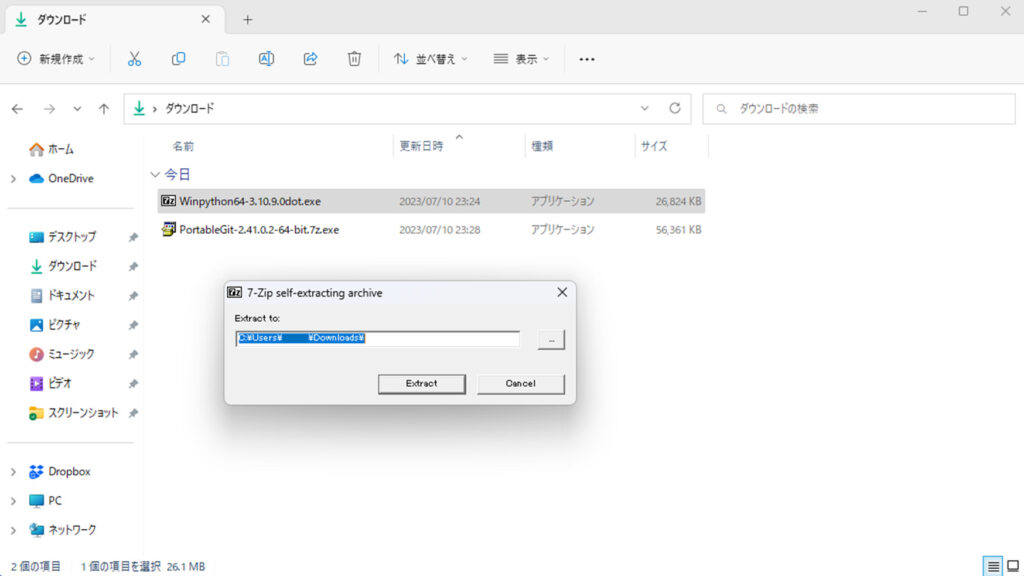Collapse the 今日 group header
The width and height of the screenshot is (1024, 576).
155,174
